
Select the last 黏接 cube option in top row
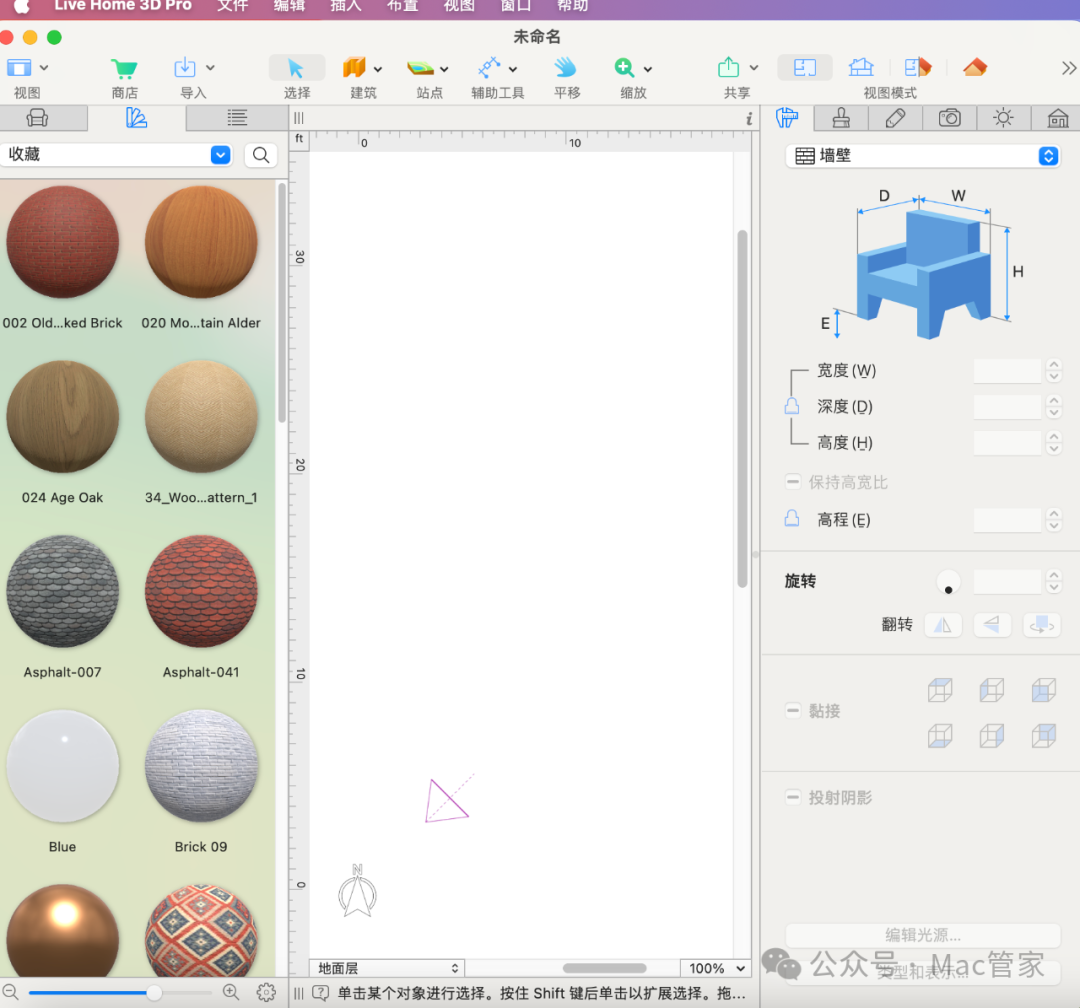(x=1043, y=690)
